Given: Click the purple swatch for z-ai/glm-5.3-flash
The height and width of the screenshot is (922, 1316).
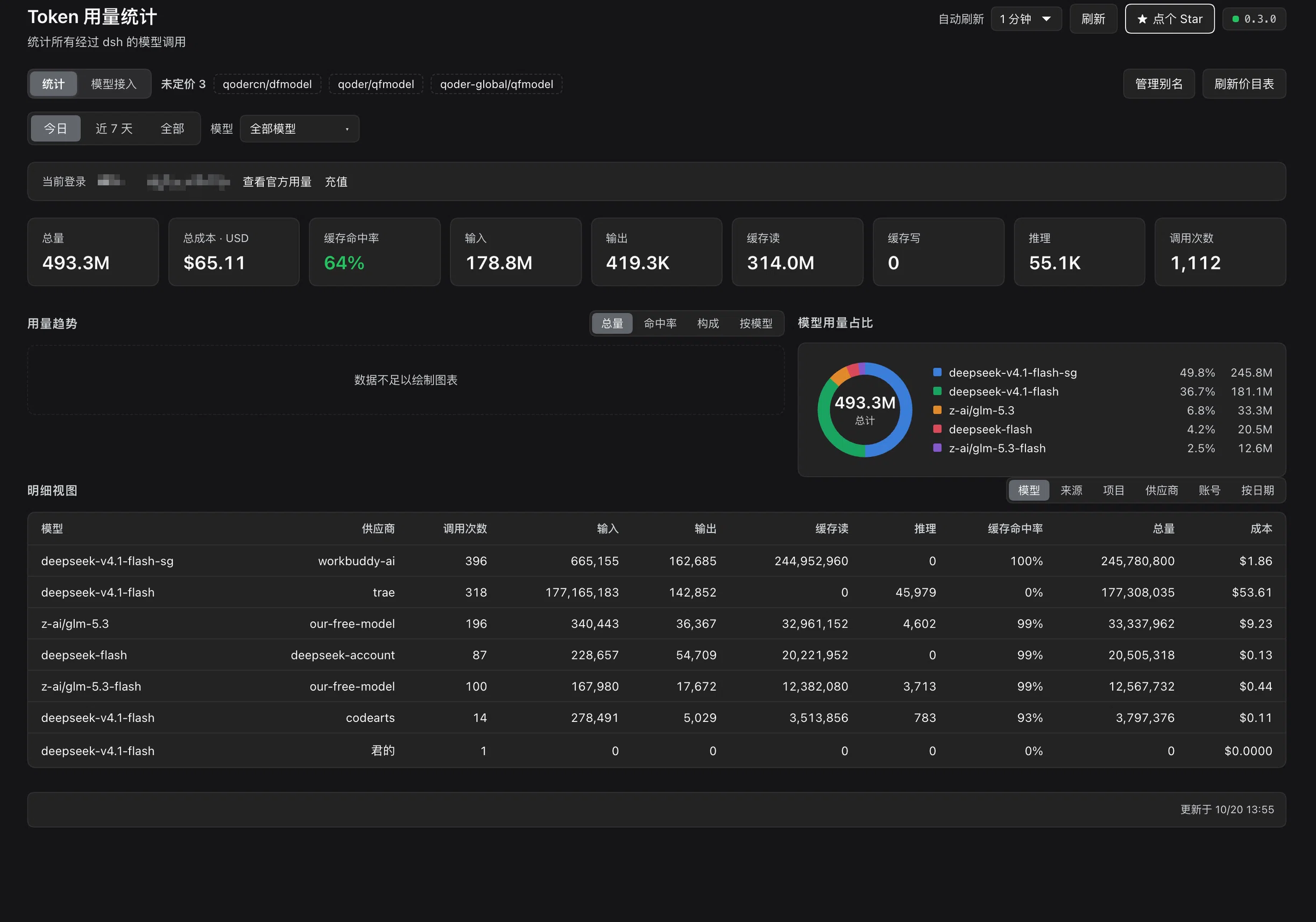Looking at the screenshot, I should click(x=937, y=448).
